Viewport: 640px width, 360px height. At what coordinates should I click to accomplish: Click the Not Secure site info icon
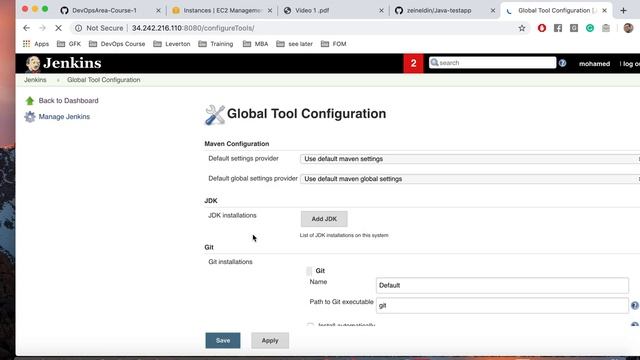pos(78,28)
